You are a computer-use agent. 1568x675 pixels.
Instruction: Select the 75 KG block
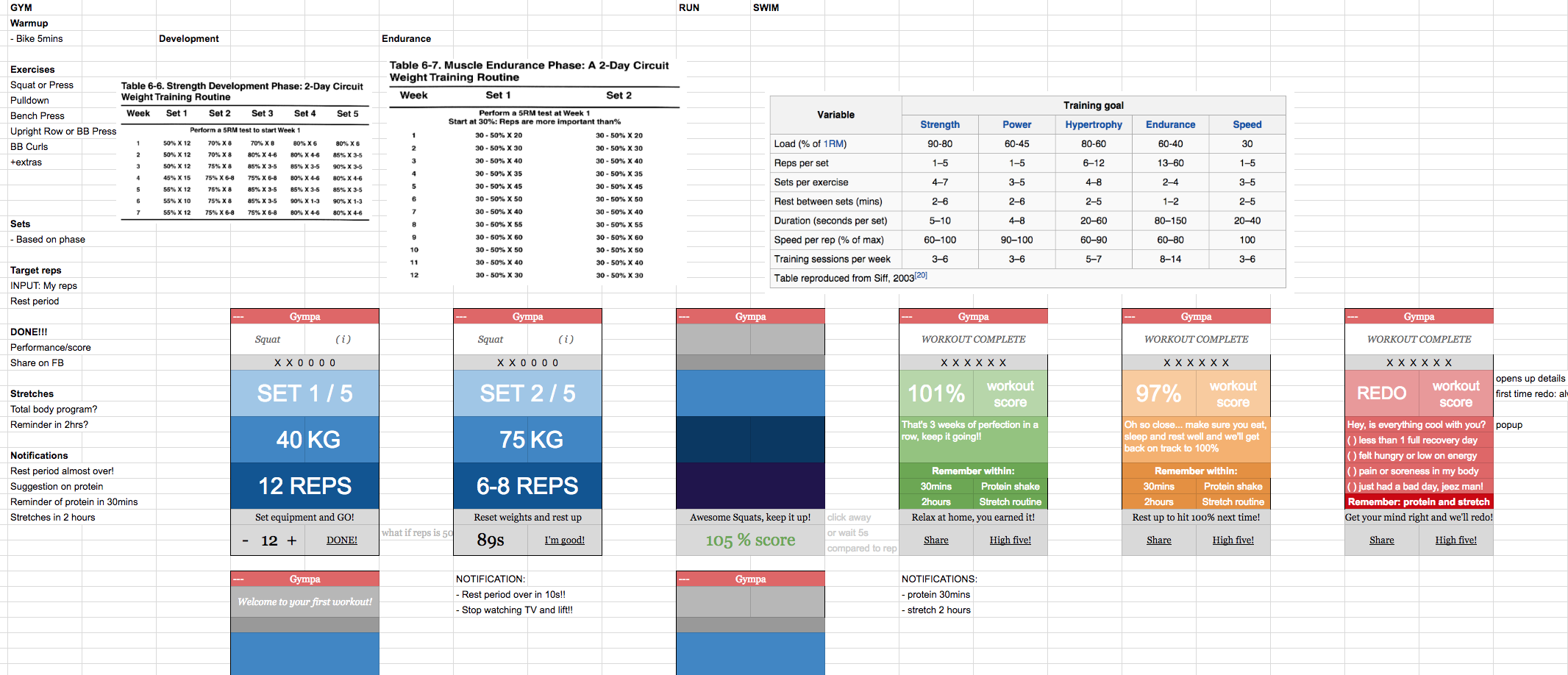pos(527,440)
